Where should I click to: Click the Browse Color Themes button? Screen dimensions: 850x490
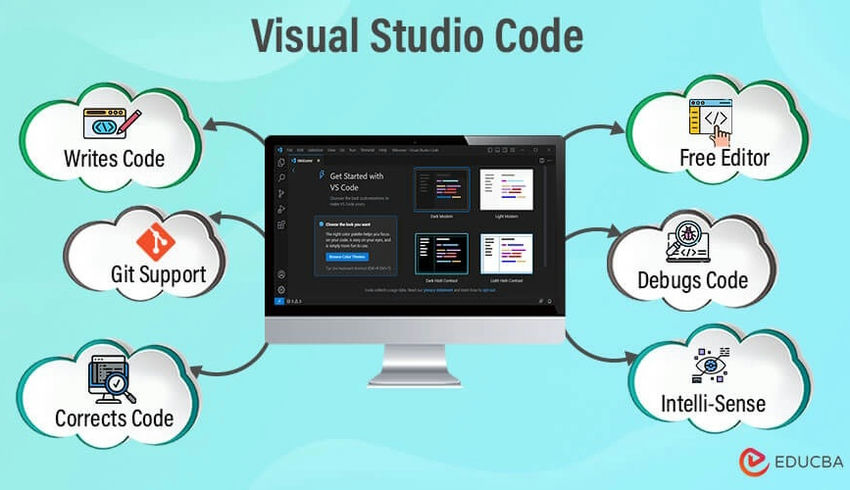point(347,256)
